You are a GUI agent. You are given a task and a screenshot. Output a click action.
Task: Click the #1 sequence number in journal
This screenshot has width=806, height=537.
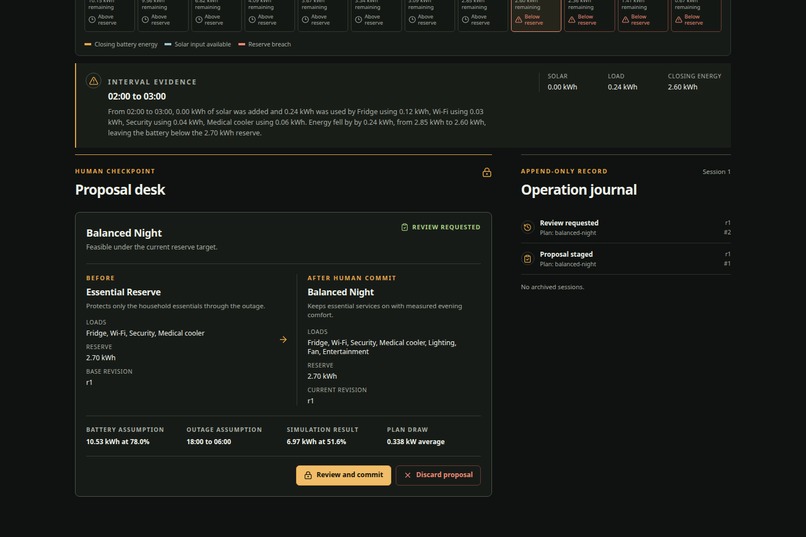tap(727, 264)
